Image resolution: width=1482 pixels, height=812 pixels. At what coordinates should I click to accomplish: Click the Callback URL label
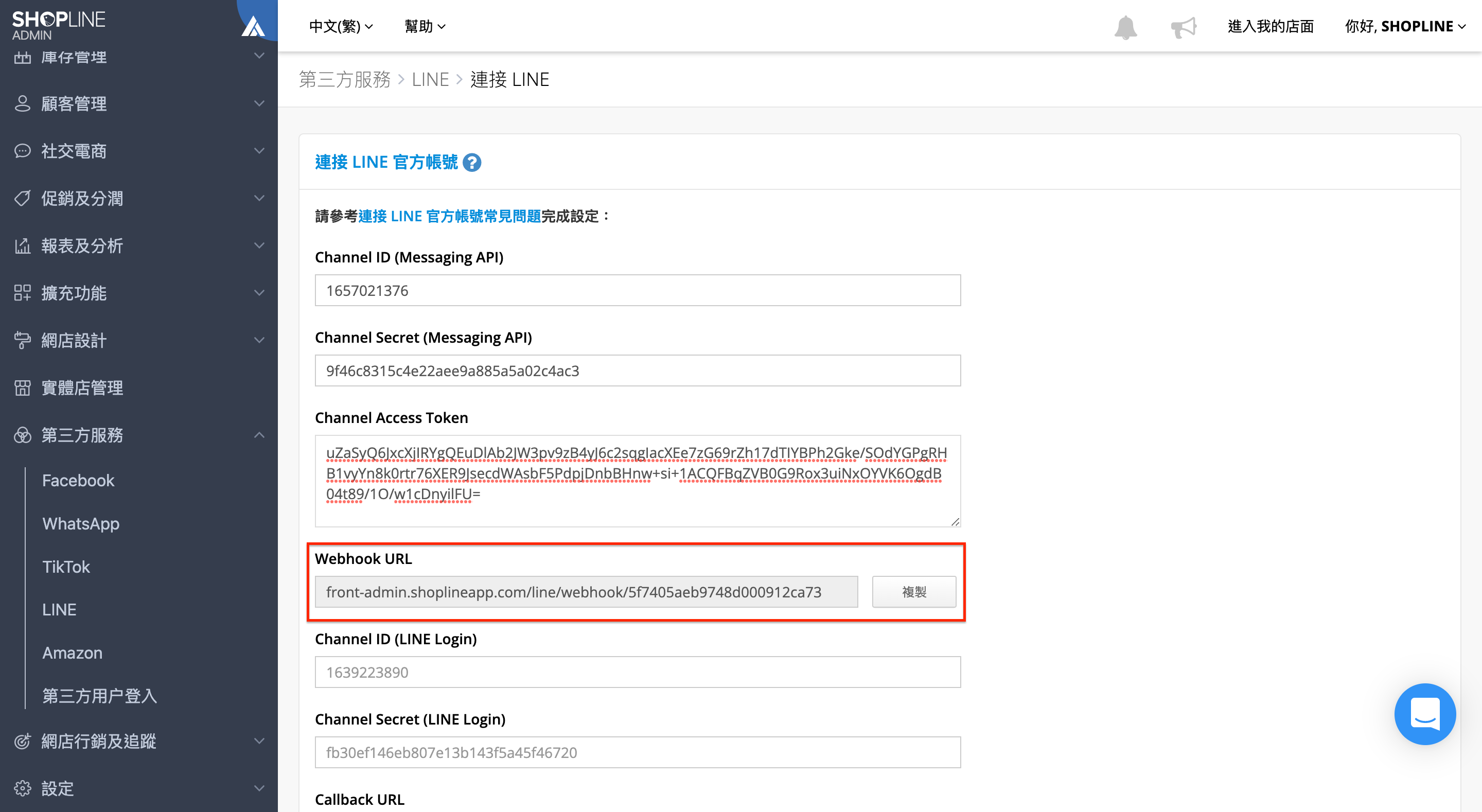360,799
